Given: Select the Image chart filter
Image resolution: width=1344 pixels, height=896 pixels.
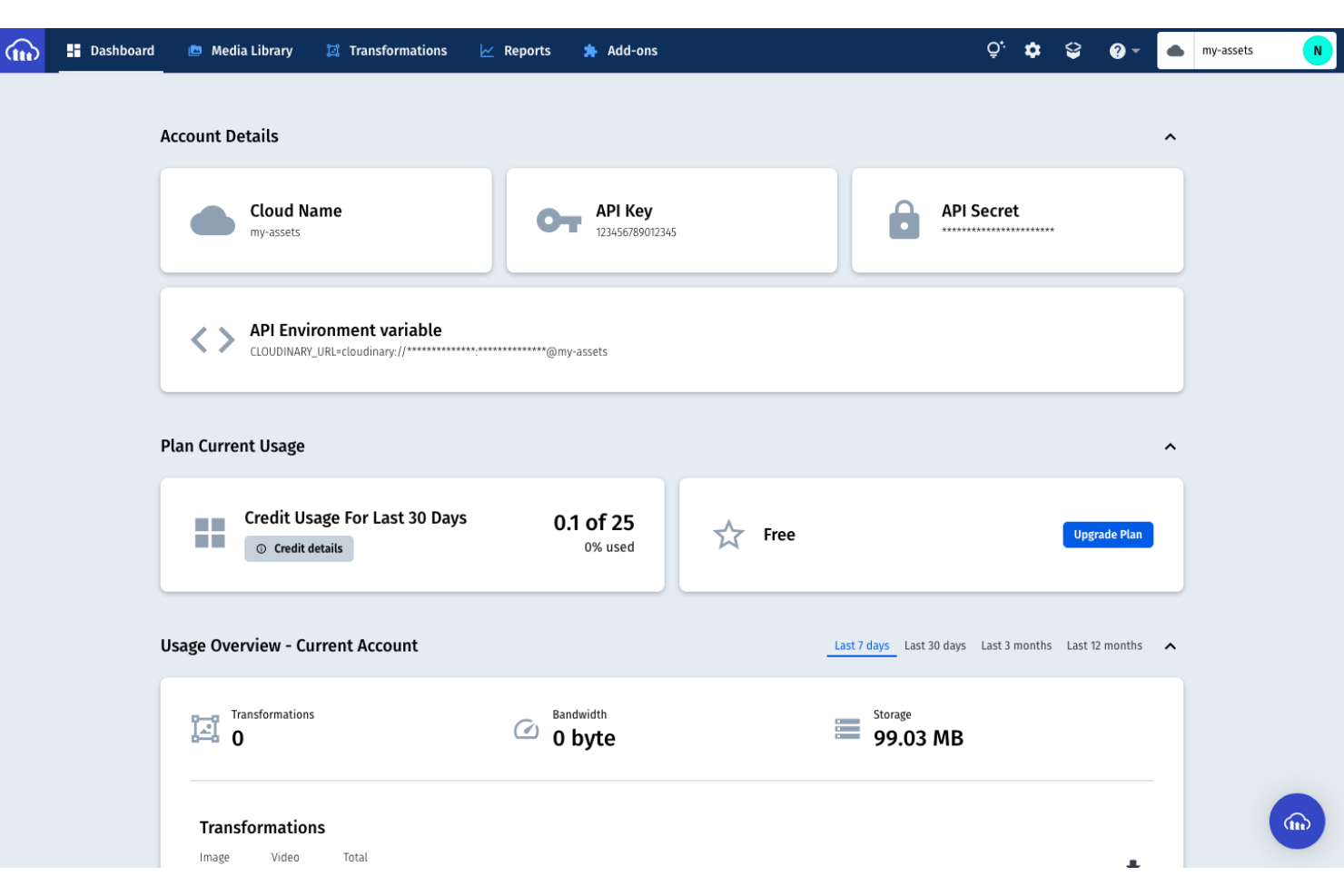Looking at the screenshot, I should pos(214,857).
